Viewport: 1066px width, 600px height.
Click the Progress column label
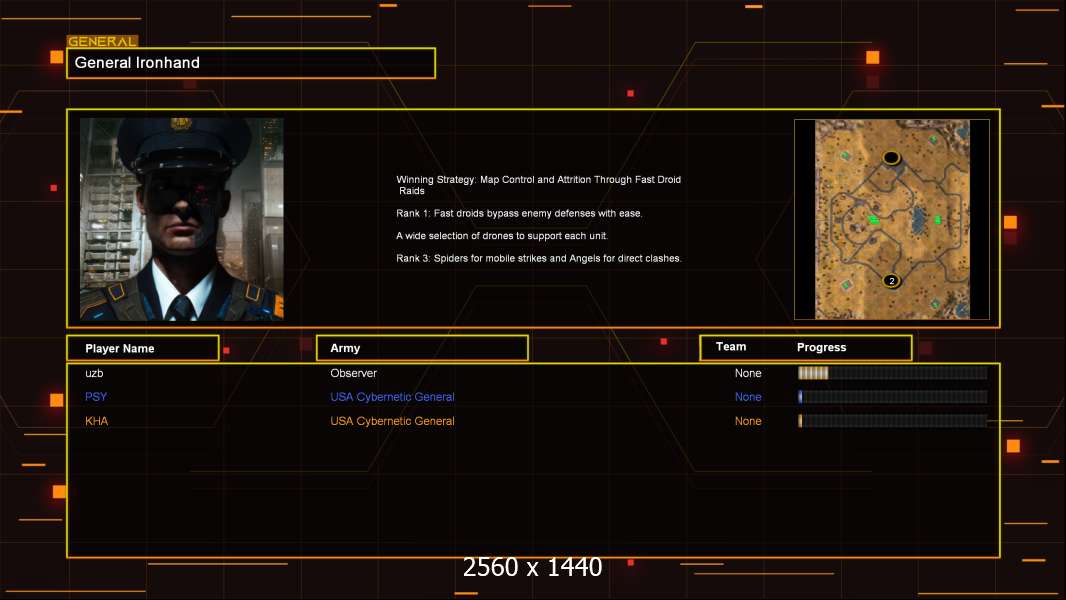coord(821,348)
